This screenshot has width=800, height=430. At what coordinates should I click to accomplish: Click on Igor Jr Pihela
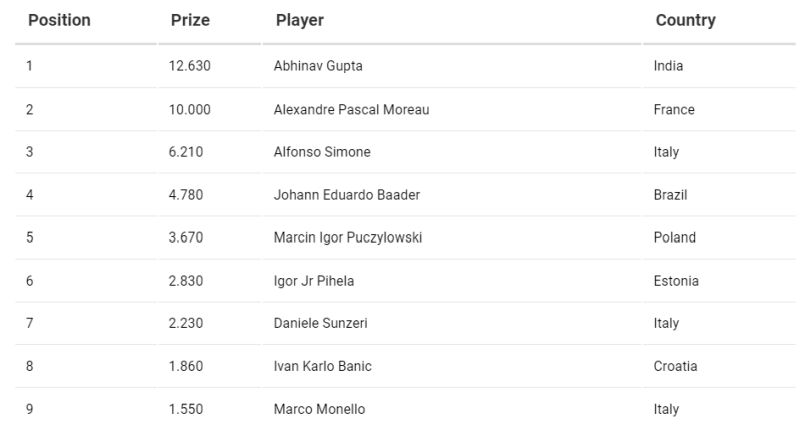pyautogui.click(x=314, y=281)
